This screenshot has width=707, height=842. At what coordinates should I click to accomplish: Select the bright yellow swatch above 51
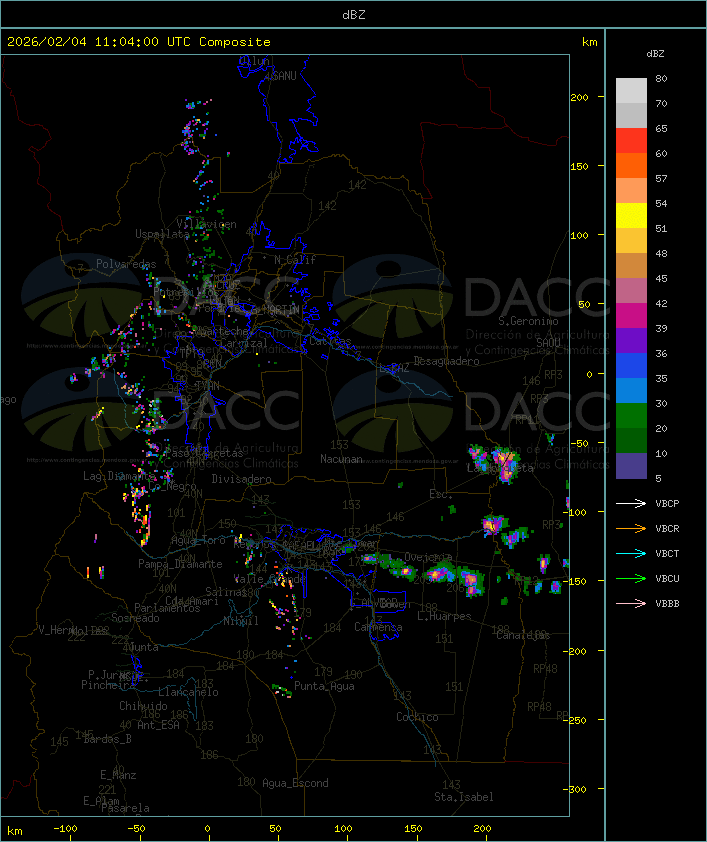pyautogui.click(x=631, y=215)
